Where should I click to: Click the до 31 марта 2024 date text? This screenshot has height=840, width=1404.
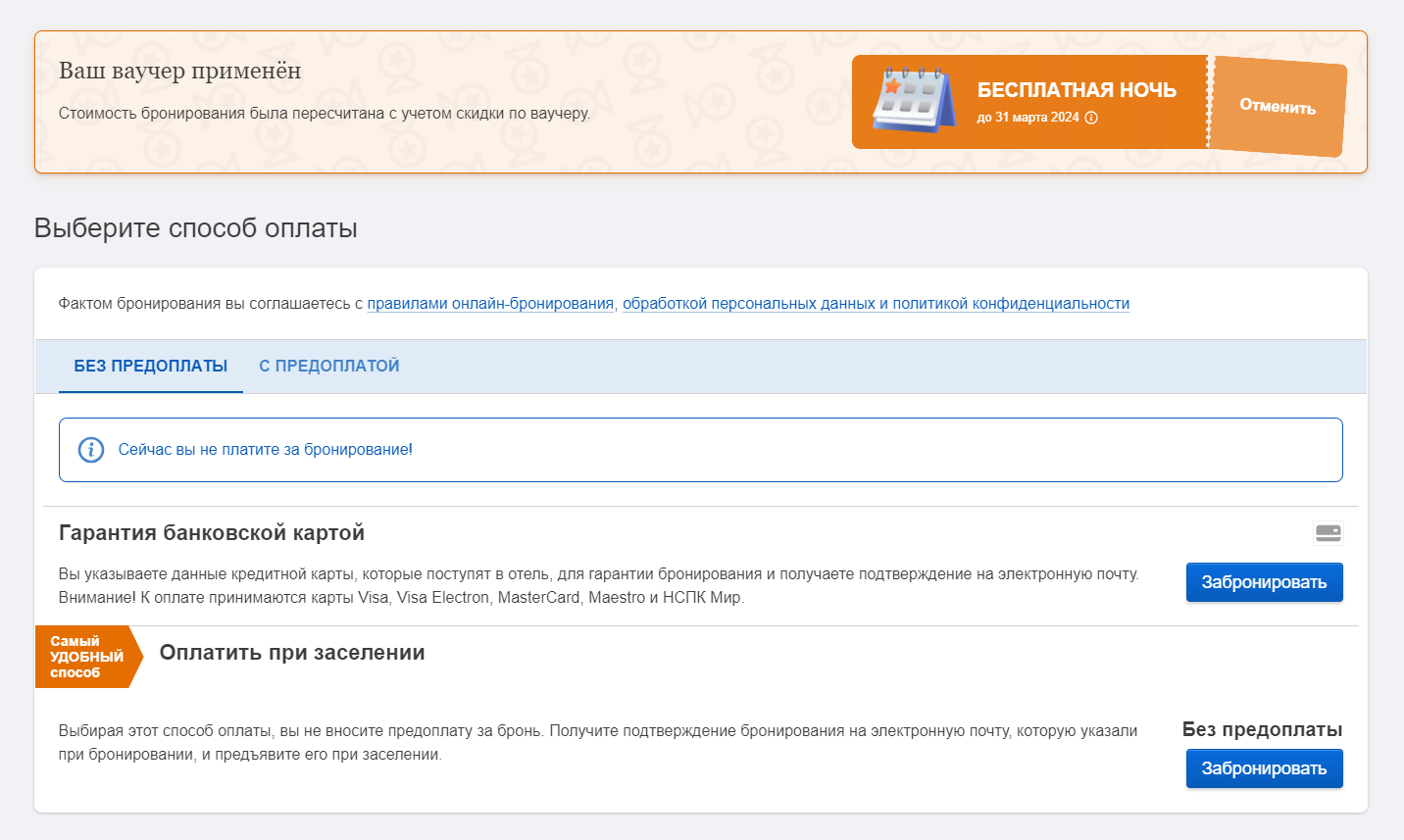tap(1028, 118)
